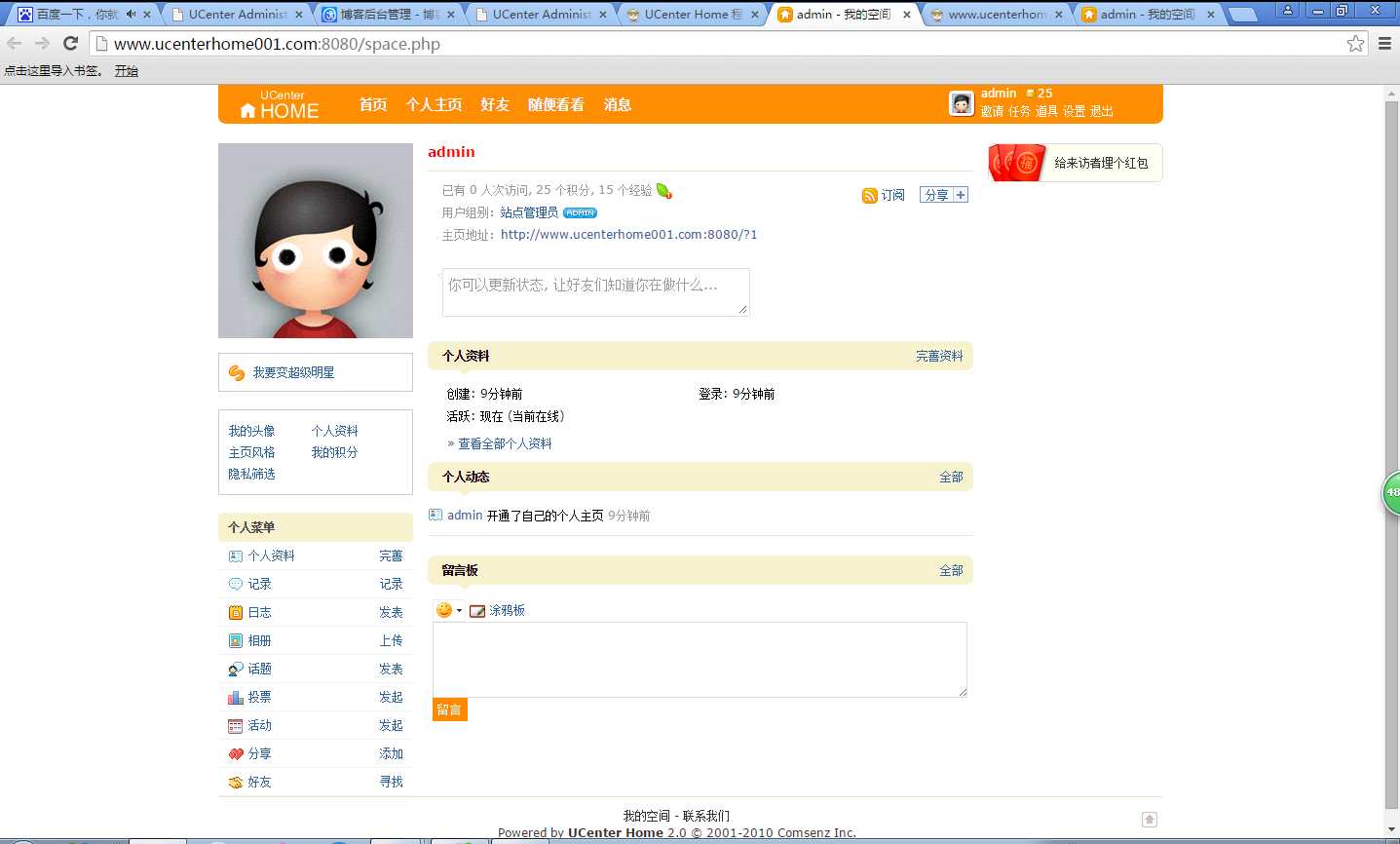Click the admin avatar icon in header

click(x=962, y=103)
